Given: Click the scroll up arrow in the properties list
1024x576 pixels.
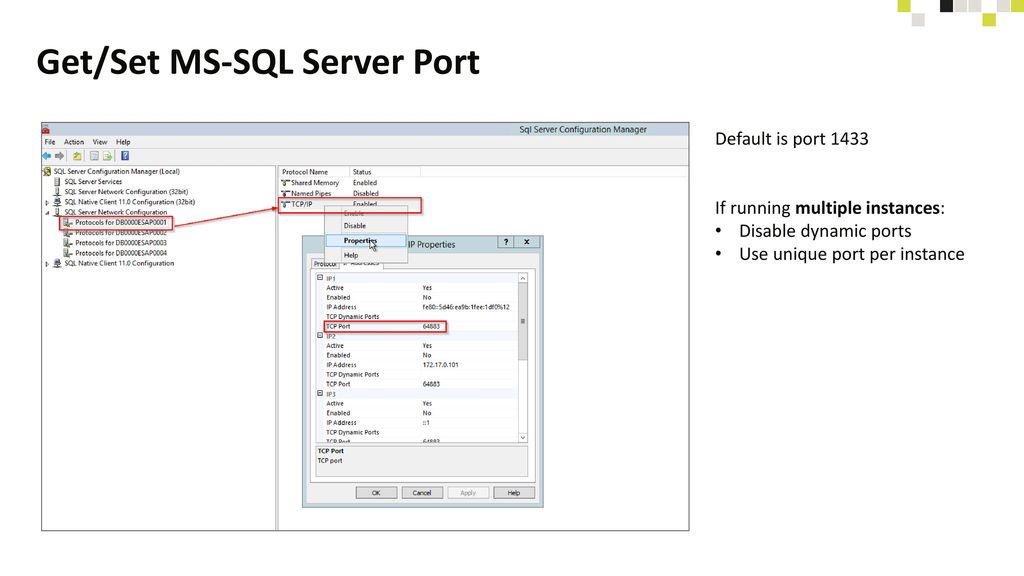Looking at the screenshot, I should [x=522, y=278].
